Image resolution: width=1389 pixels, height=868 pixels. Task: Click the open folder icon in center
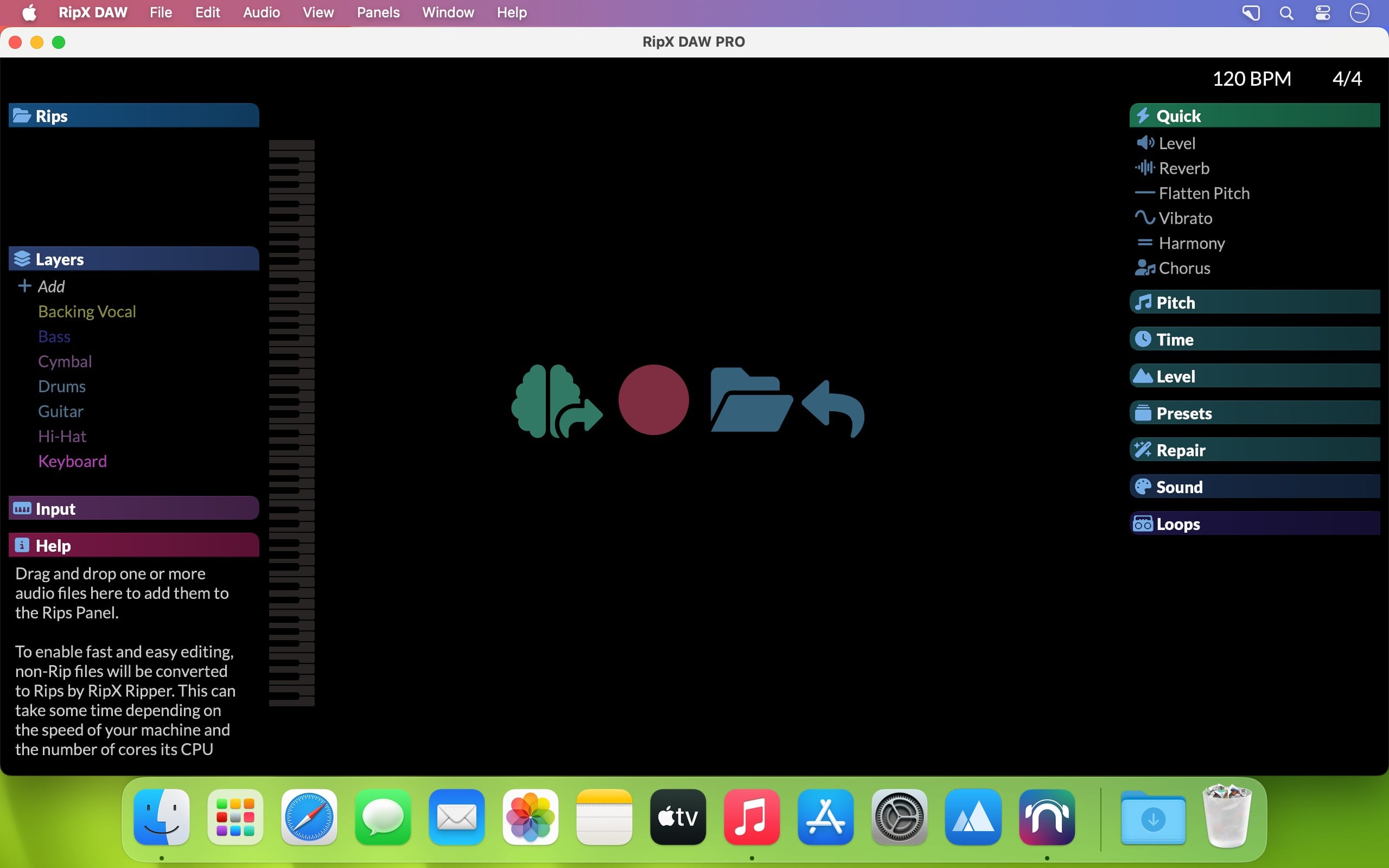click(x=750, y=400)
